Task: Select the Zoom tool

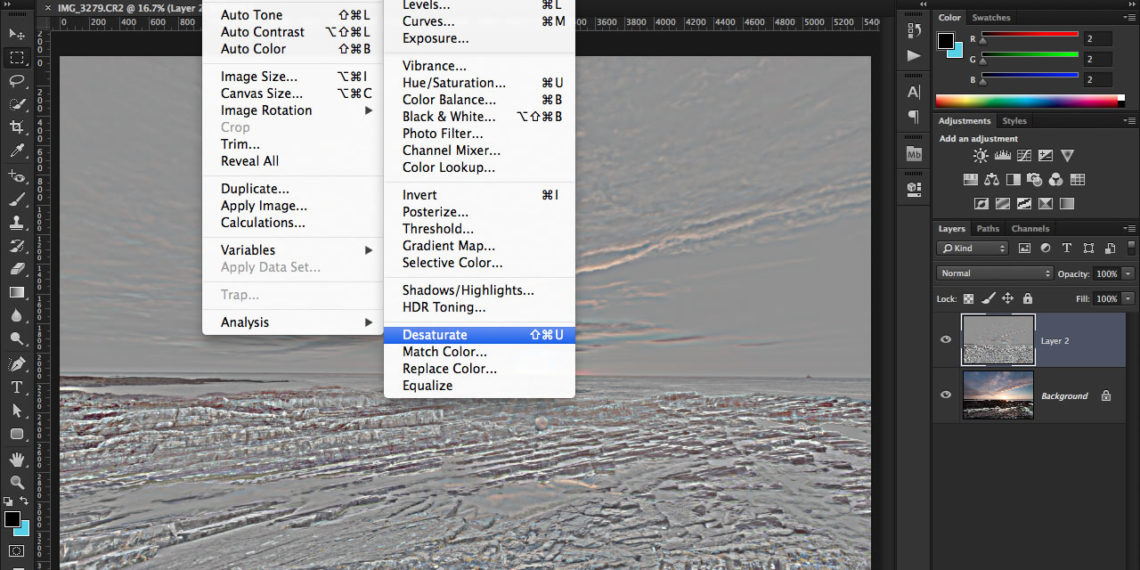Action: pyautogui.click(x=17, y=481)
